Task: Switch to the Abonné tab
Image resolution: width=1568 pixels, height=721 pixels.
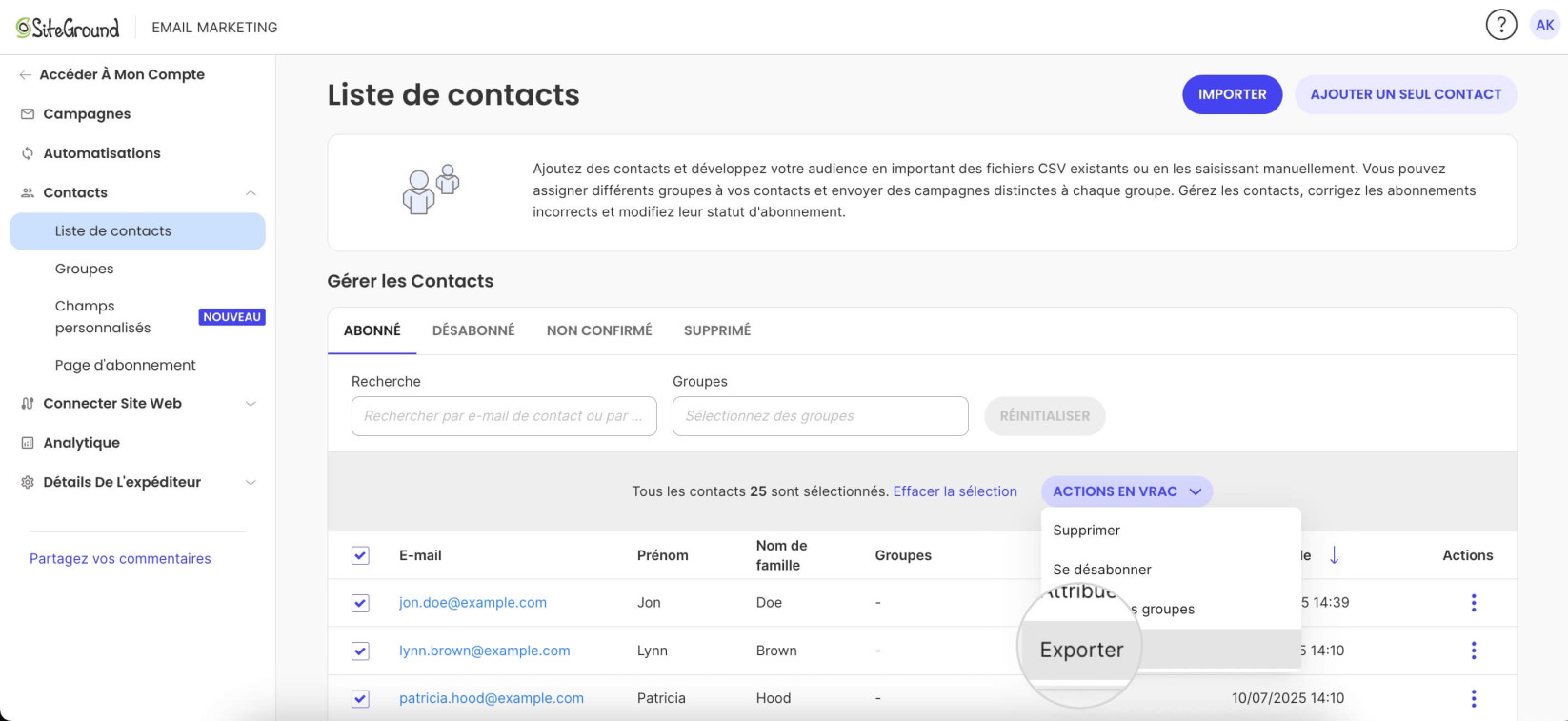Action: [x=372, y=330]
